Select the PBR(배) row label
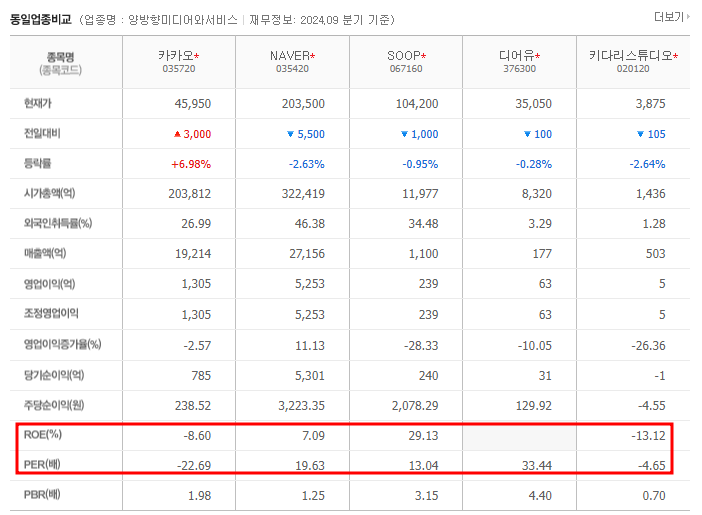 [42, 494]
